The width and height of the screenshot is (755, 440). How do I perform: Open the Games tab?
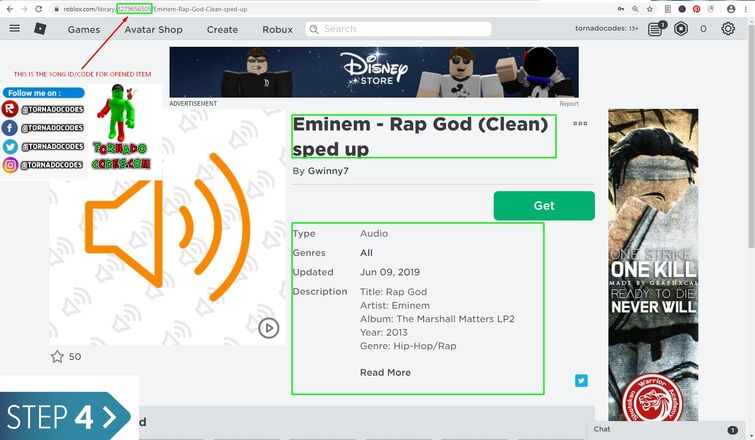tap(84, 29)
